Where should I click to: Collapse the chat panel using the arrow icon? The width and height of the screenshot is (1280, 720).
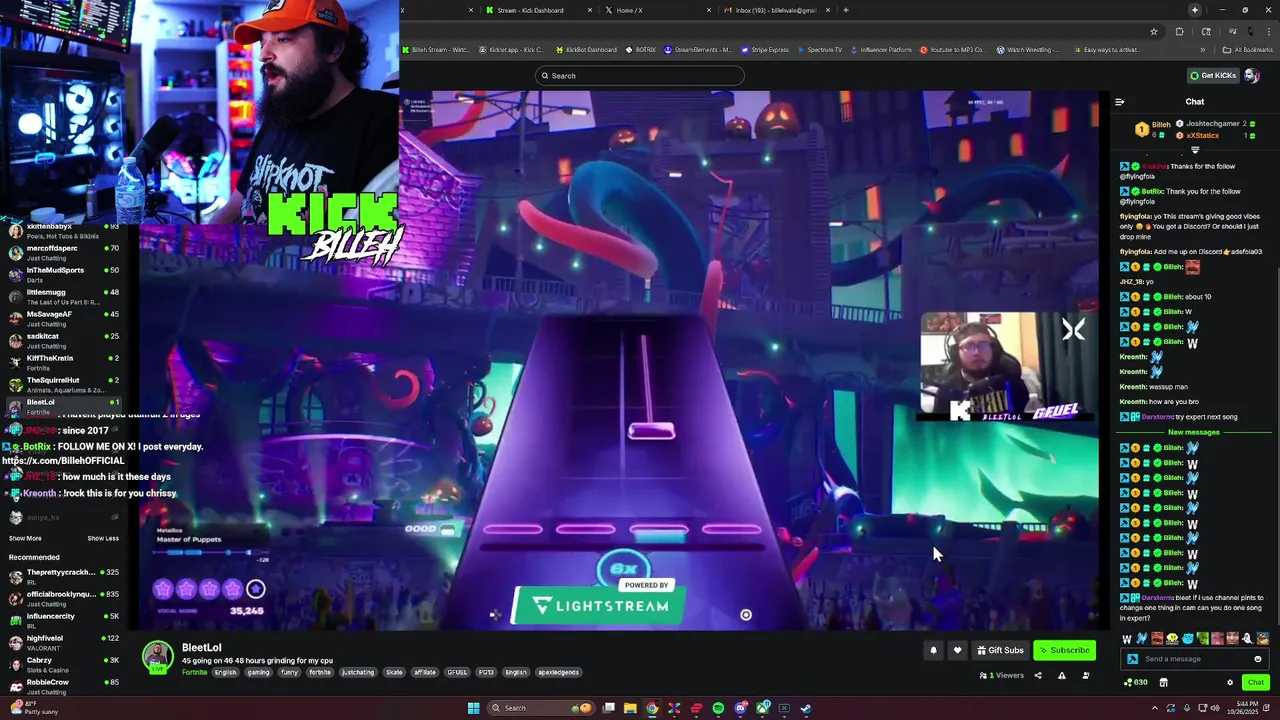(x=1120, y=102)
